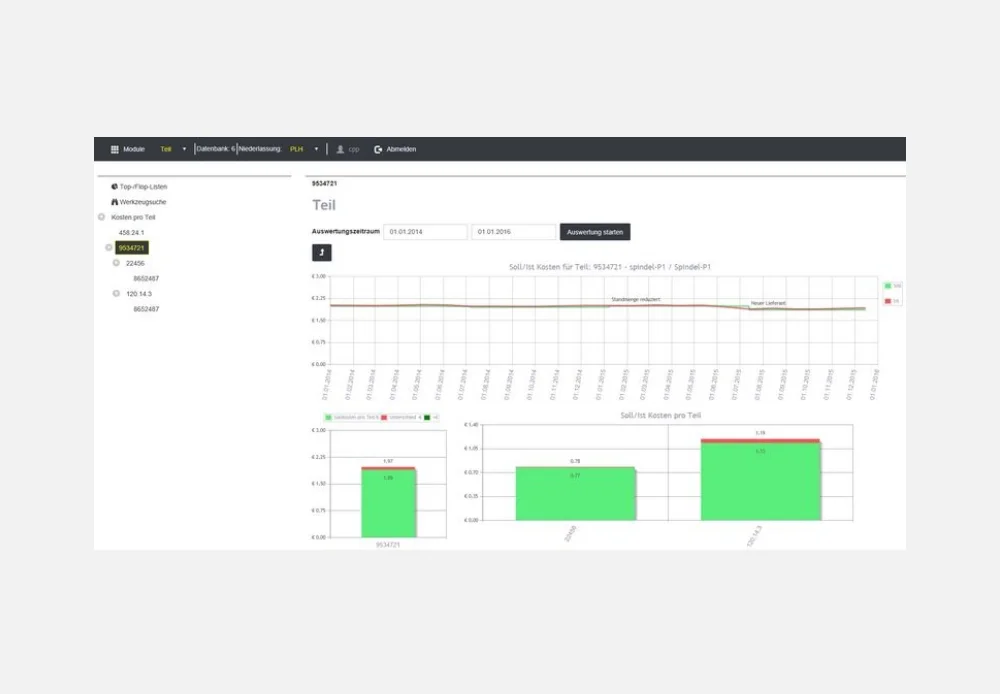Collapse the 120.14.3 tree node
1000x694 pixels.
click(116, 294)
